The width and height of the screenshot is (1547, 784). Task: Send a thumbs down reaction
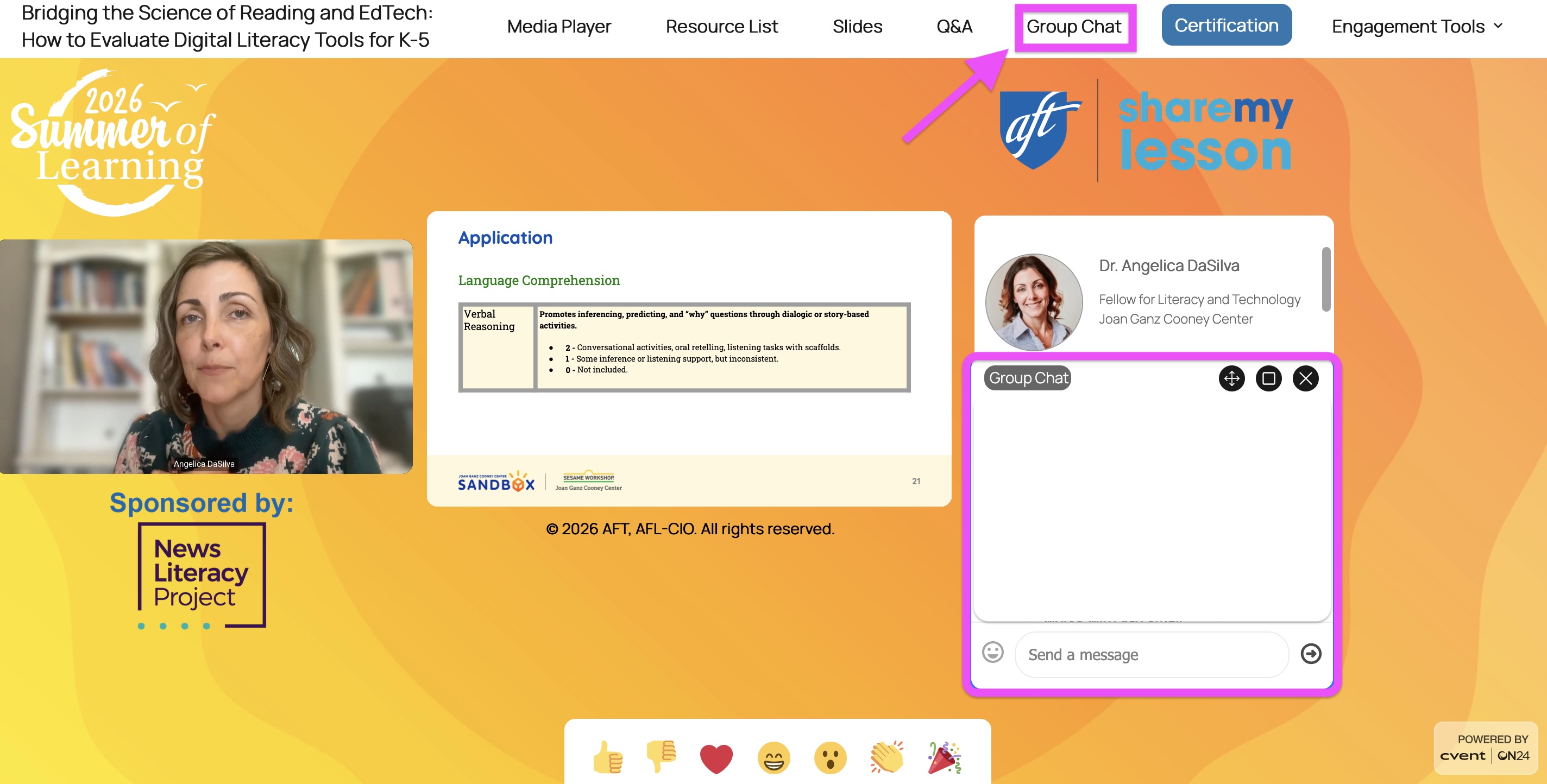661,757
